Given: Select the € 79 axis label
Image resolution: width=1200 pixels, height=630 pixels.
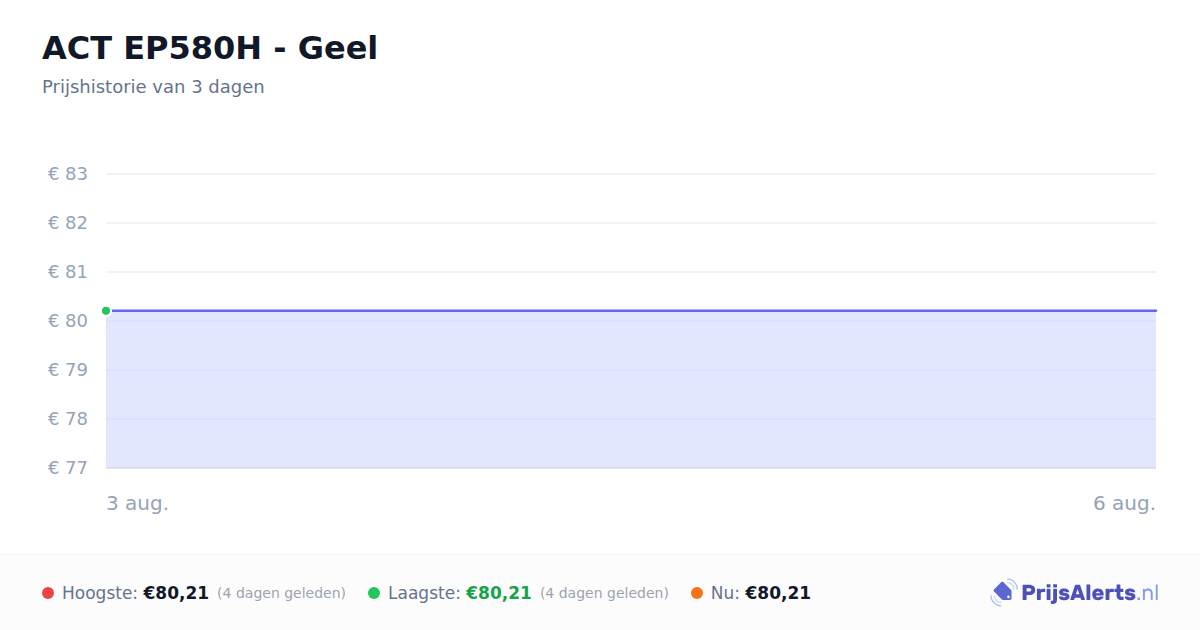Looking at the screenshot, I should coord(68,370).
